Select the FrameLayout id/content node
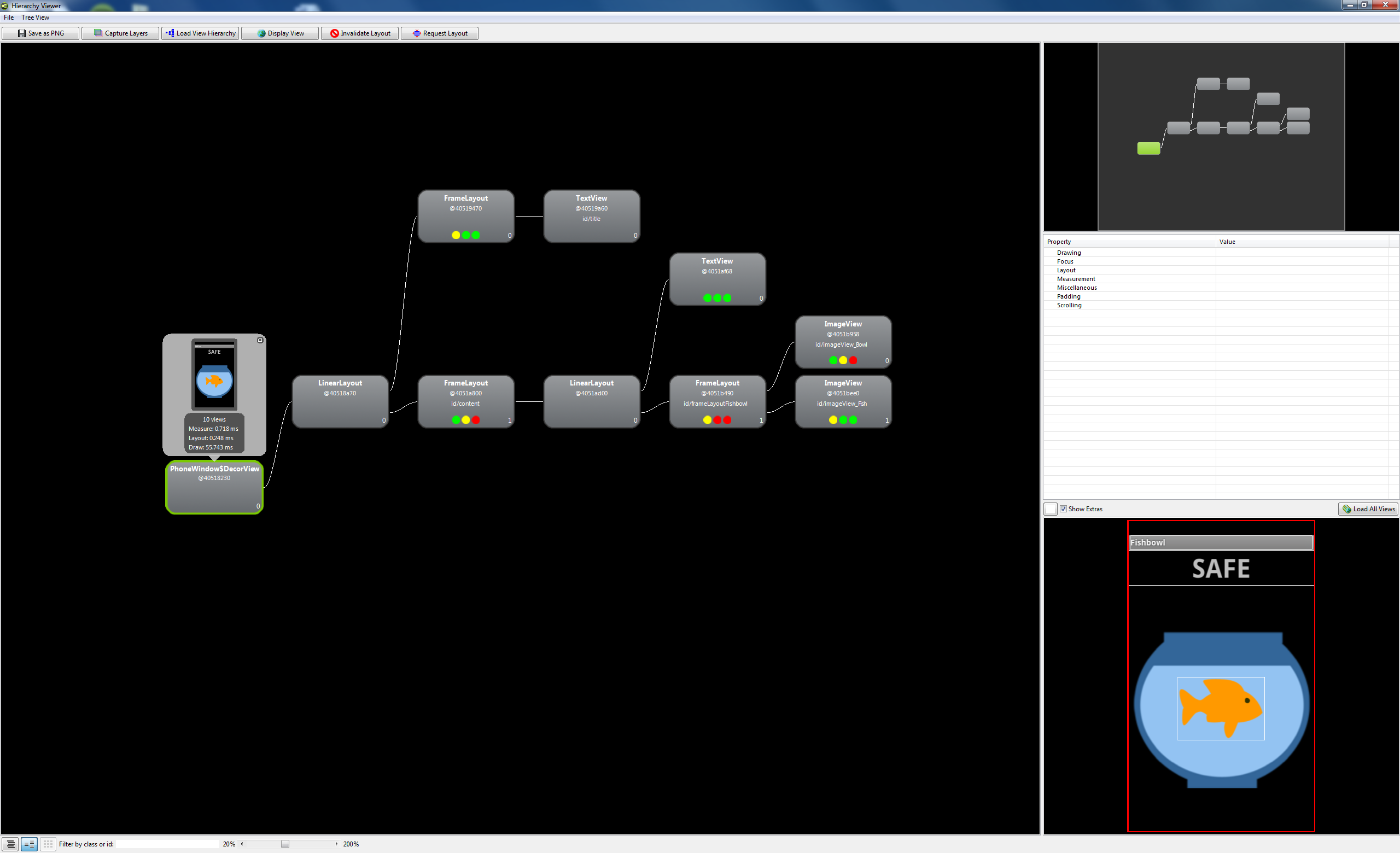The height and width of the screenshot is (853, 1400). click(x=466, y=401)
